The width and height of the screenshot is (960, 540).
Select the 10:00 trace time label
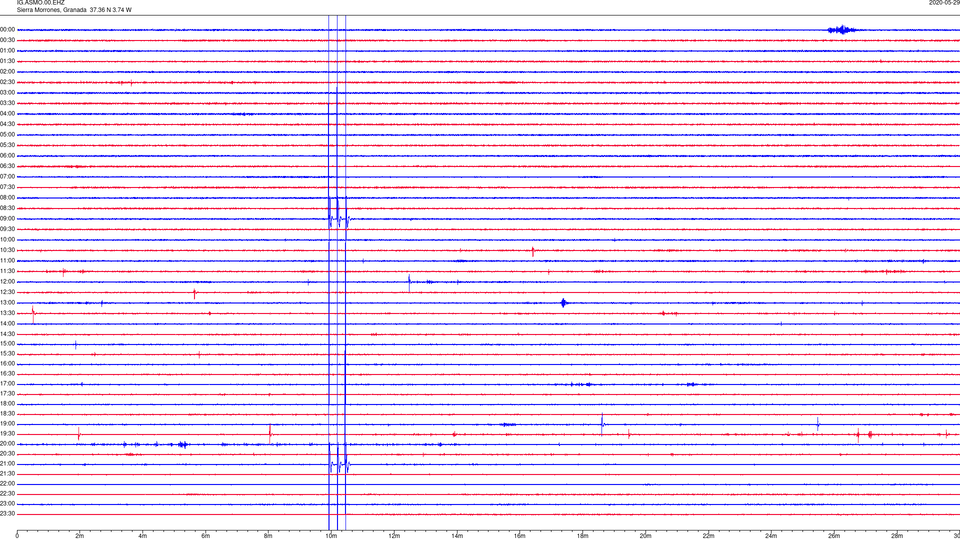click(x=8, y=239)
